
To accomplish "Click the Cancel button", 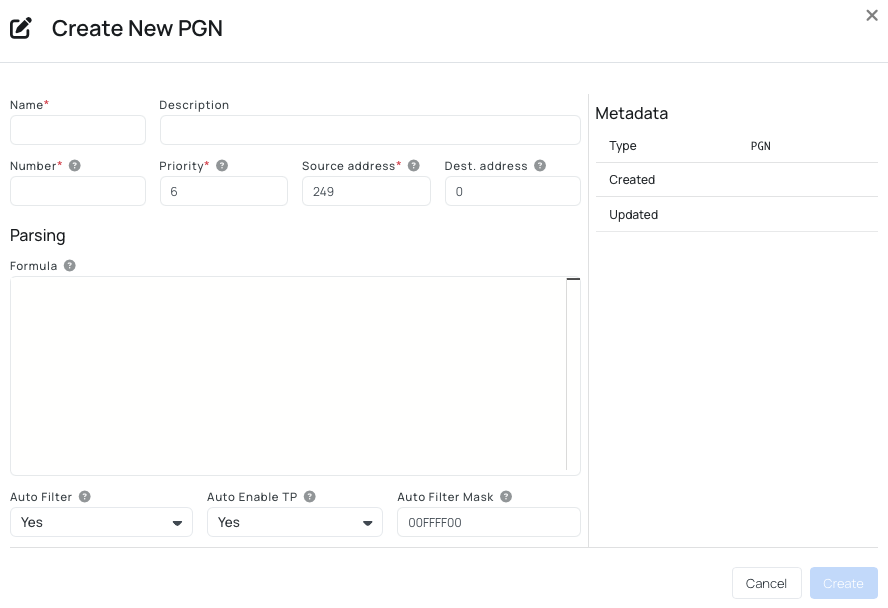I will (766, 583).
